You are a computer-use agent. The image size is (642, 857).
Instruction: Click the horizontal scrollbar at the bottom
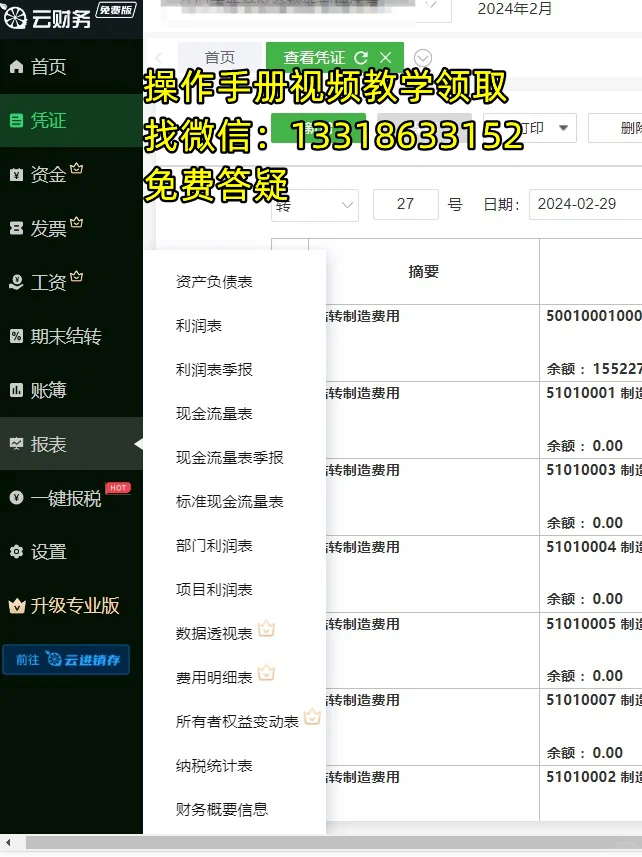(x=334, y=842)
